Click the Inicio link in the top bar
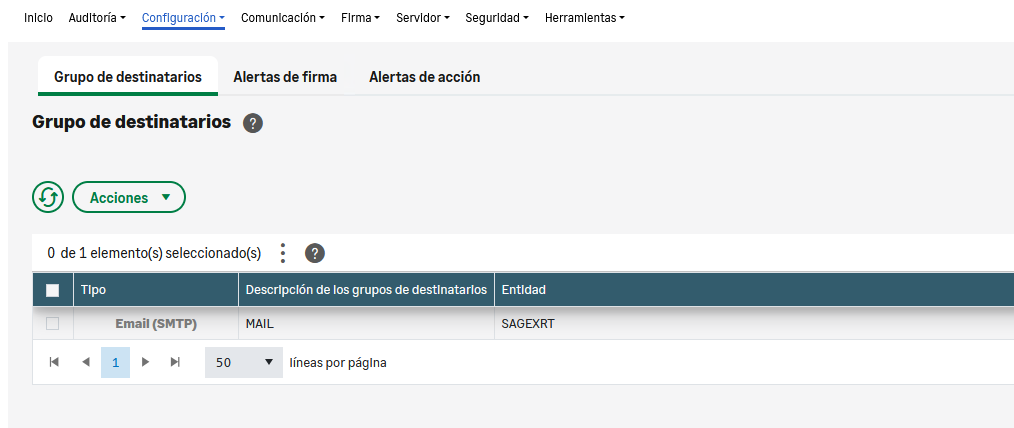 [x=38, y=17]
